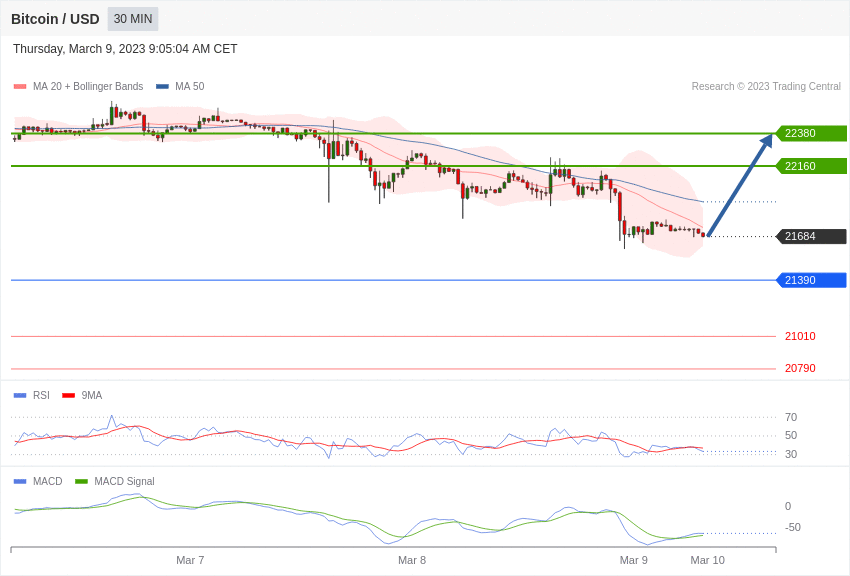Click the MACD legend label
Image resolution: width=850 pixels, height=576 pixels.
[48, 481]
